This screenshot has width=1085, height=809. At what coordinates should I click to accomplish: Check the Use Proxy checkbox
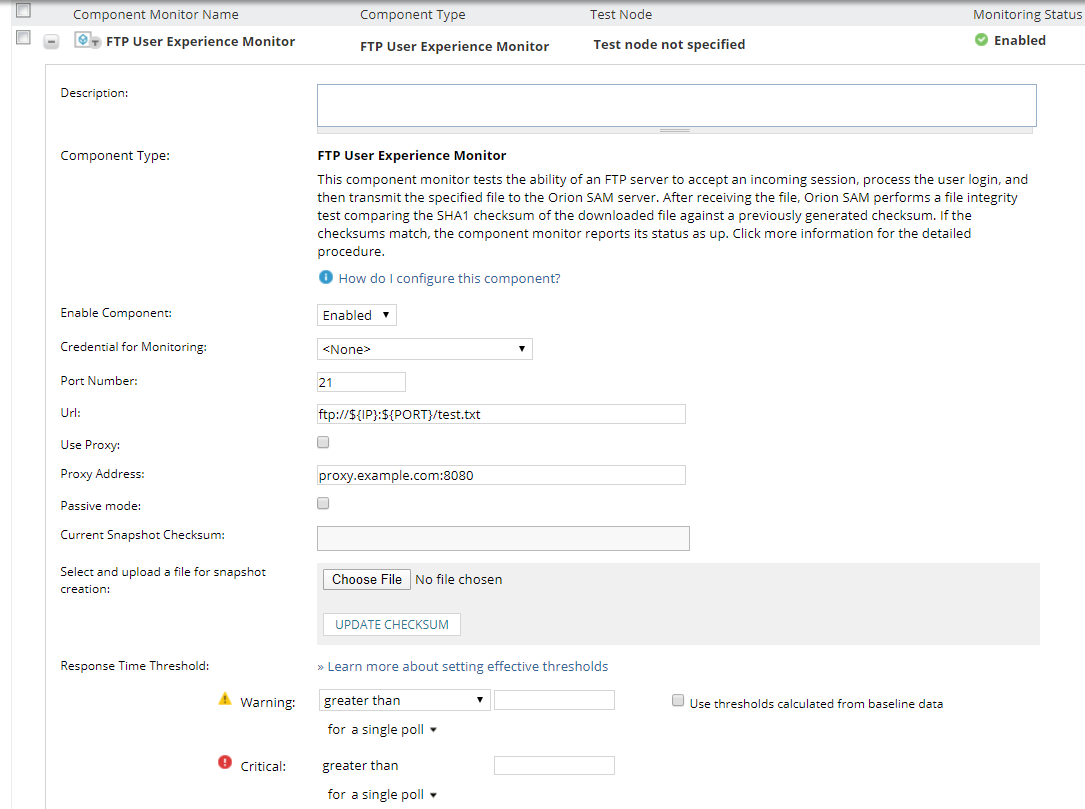[323, 442]
